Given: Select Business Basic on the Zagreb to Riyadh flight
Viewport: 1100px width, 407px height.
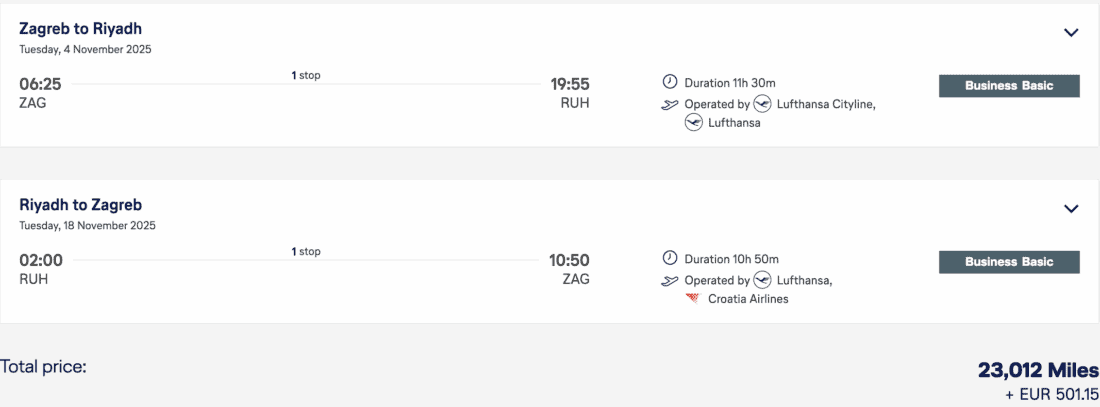Looking at the screenshot, I should tap(1009, 86).
